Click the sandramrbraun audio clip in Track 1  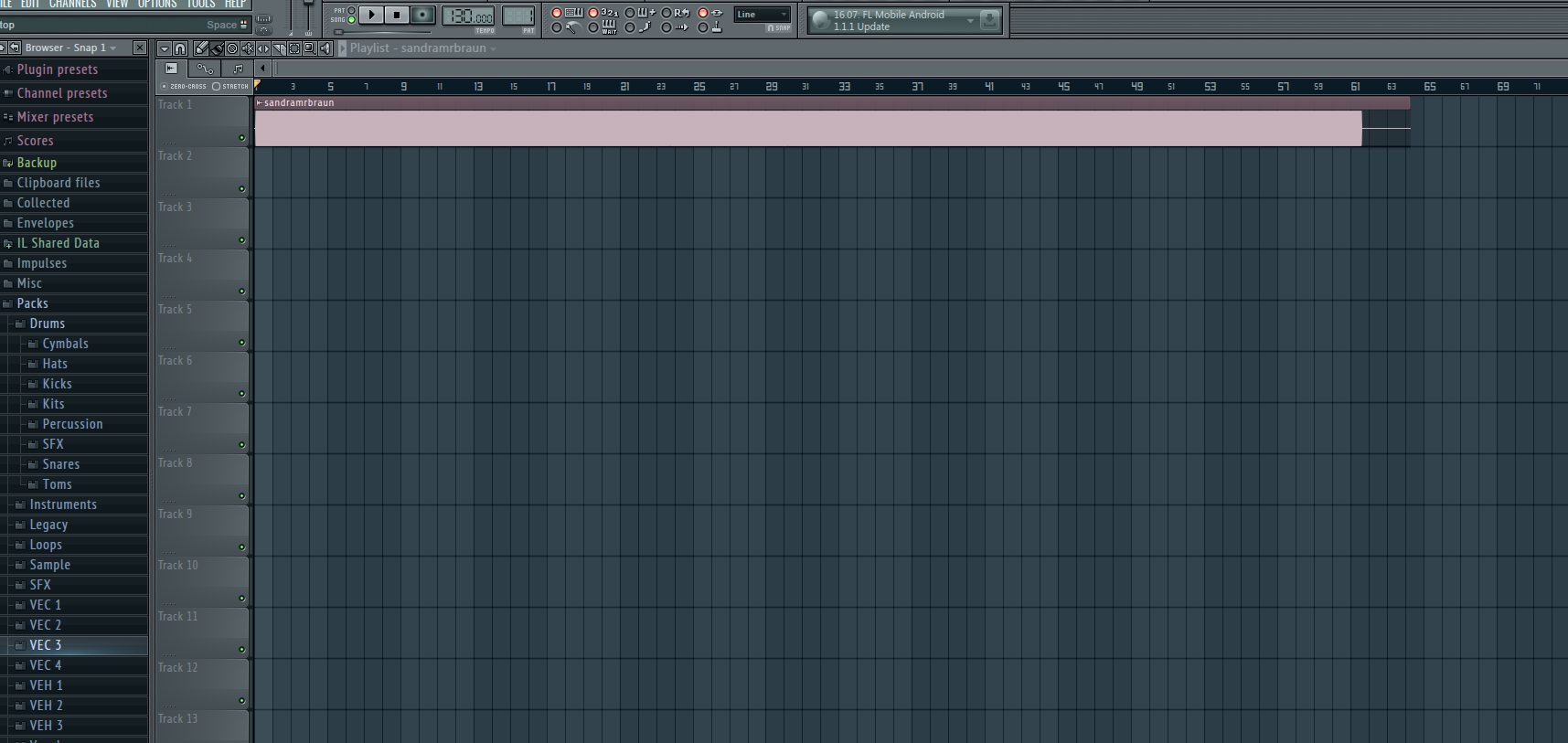coord(832,122)
